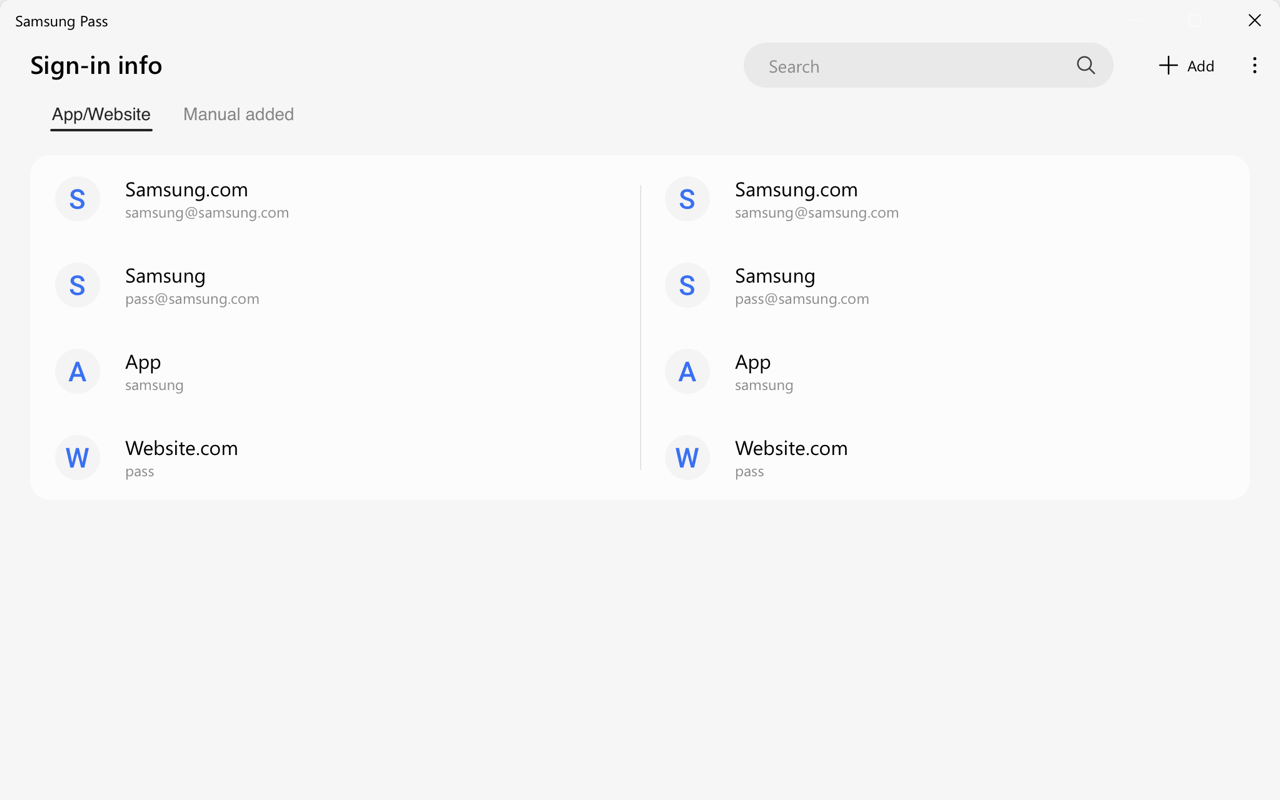This screenshot has width=1280, height=800.
Task: Switch to the Manual added tab
Action: pos(238,115)
